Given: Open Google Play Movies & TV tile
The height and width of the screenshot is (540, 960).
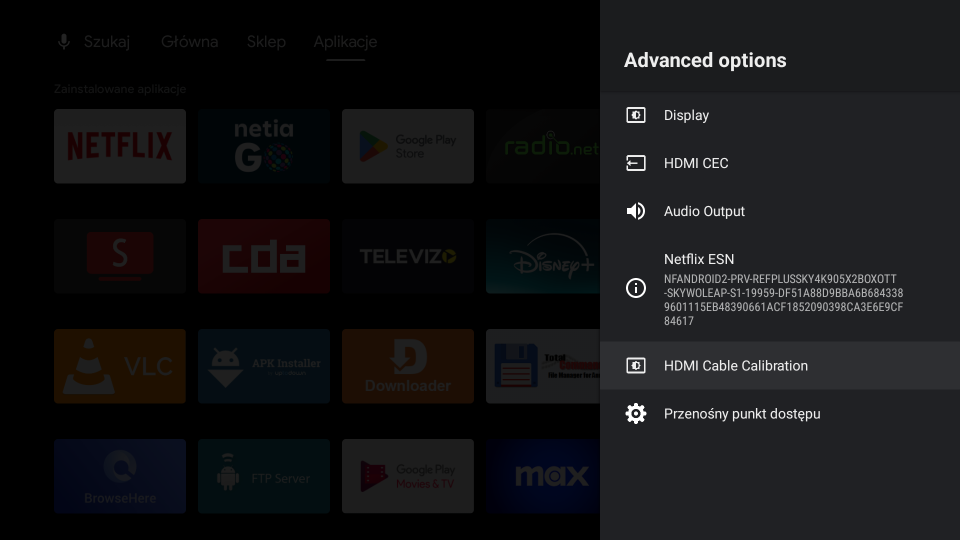Looking at the screenshot, I should tap(408, 476).
